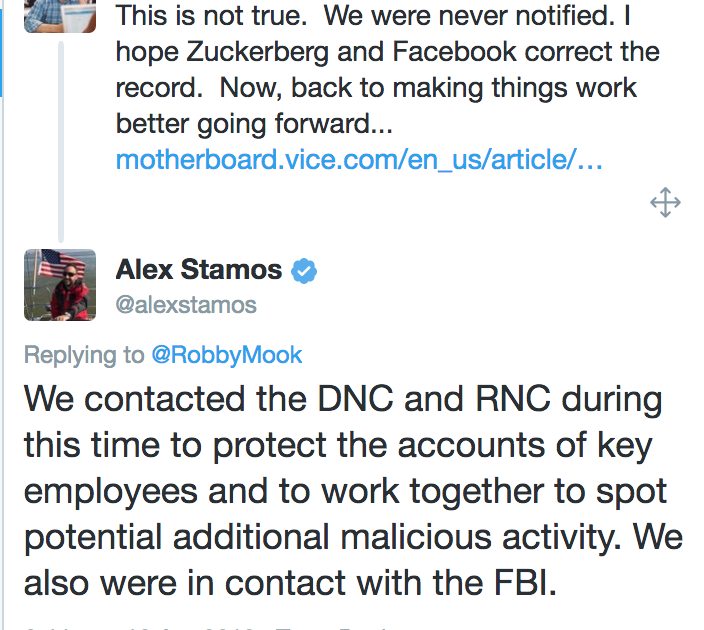Open the @RobbyMook mention link
Viewport: 704px width, 630px height.
point(227,355)
